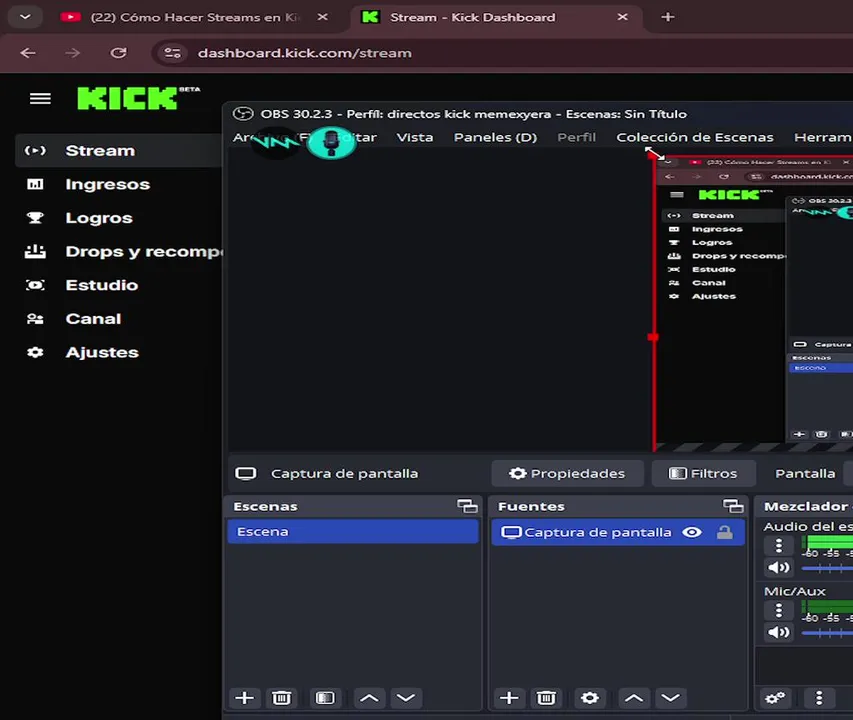The height and width of the screenshot is (720, 853).
Task: Open Filtros for the selected source
Action: point(703,474)
